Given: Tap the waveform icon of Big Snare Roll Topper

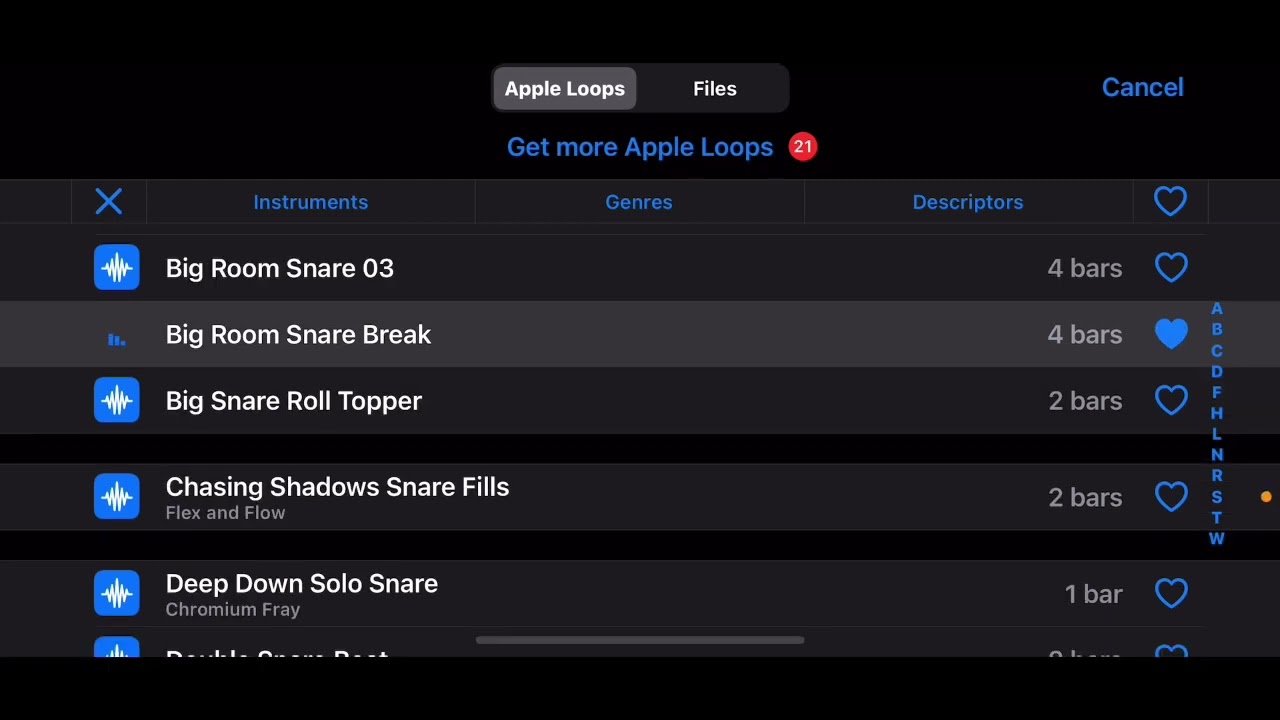Looking at the screenshot, I should pos(117,400).
